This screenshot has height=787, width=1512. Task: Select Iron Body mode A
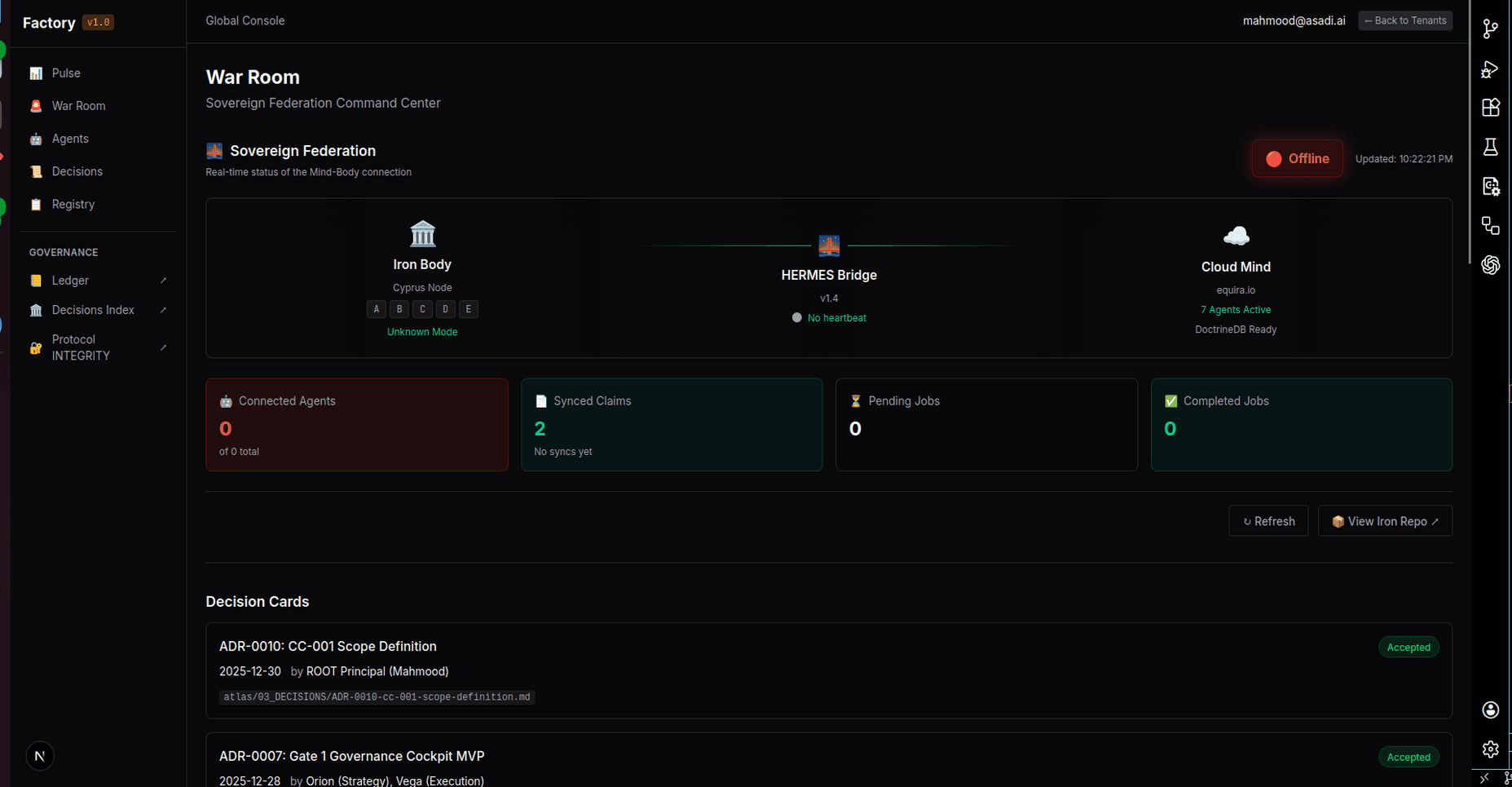coord(376,309)
